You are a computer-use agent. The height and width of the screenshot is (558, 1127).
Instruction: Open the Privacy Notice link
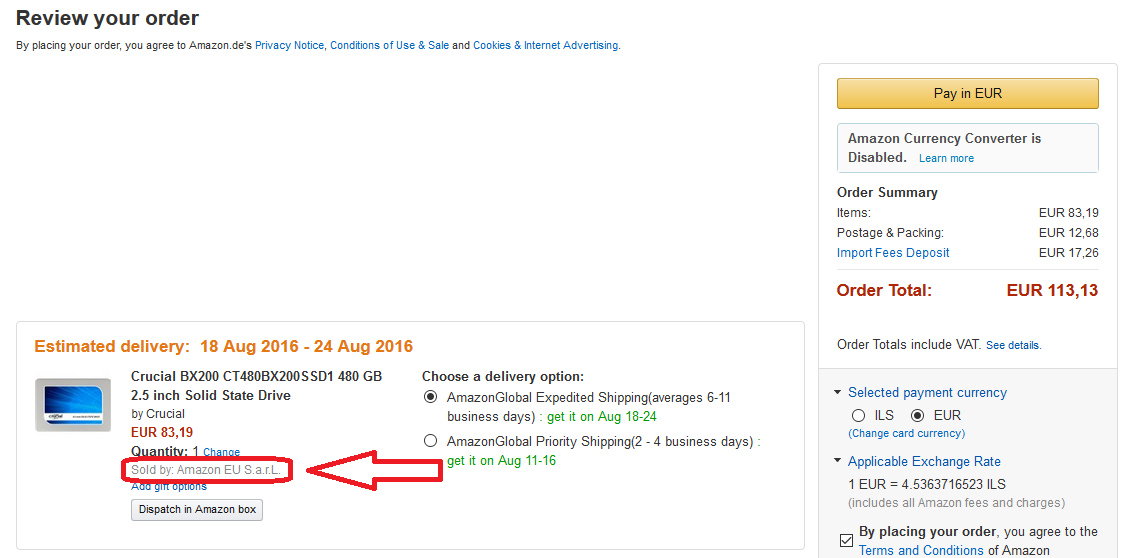(x=289, y=45)
